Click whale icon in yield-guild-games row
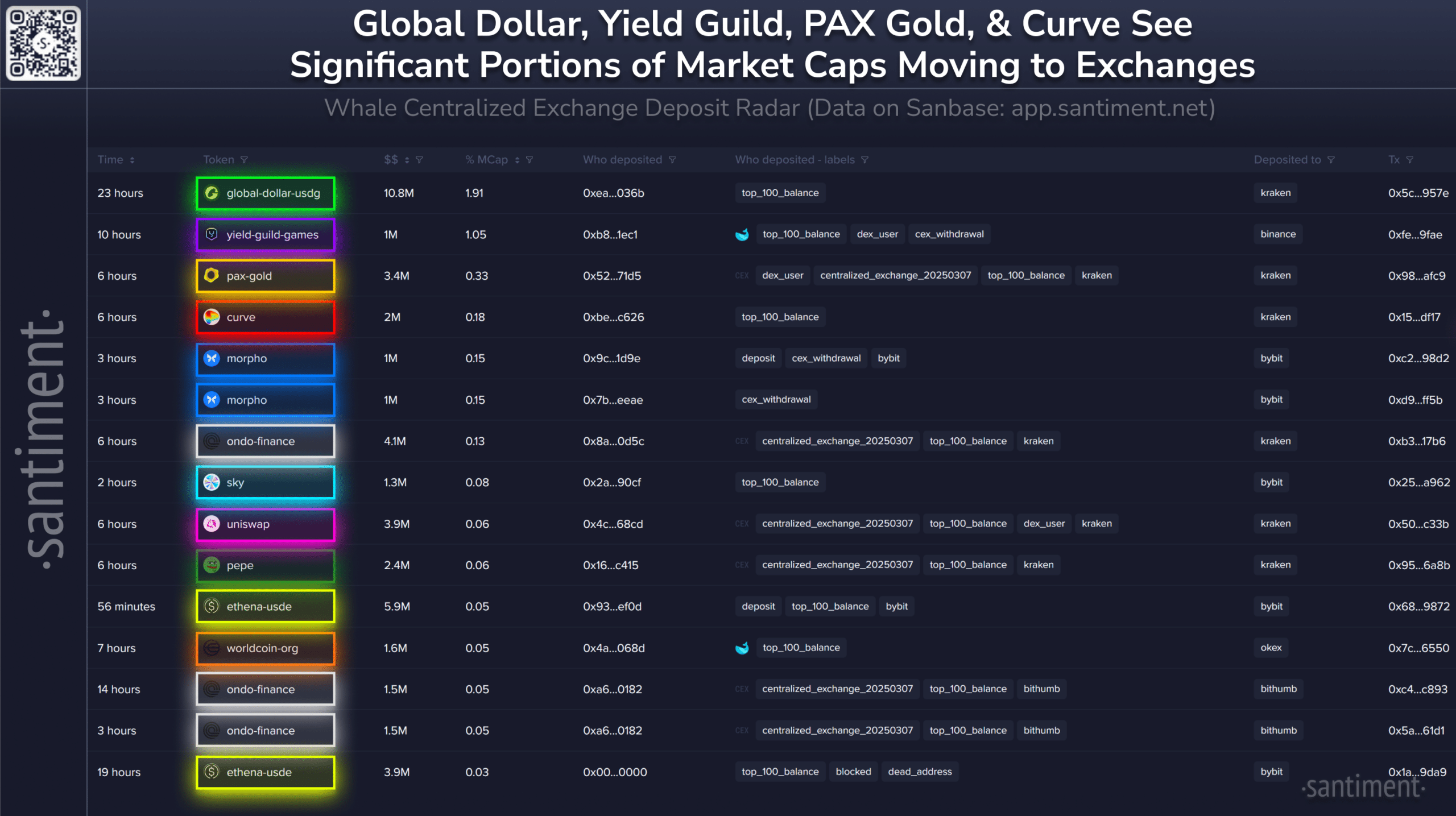This screenshot has width=1456, height=816. point(742,234)
